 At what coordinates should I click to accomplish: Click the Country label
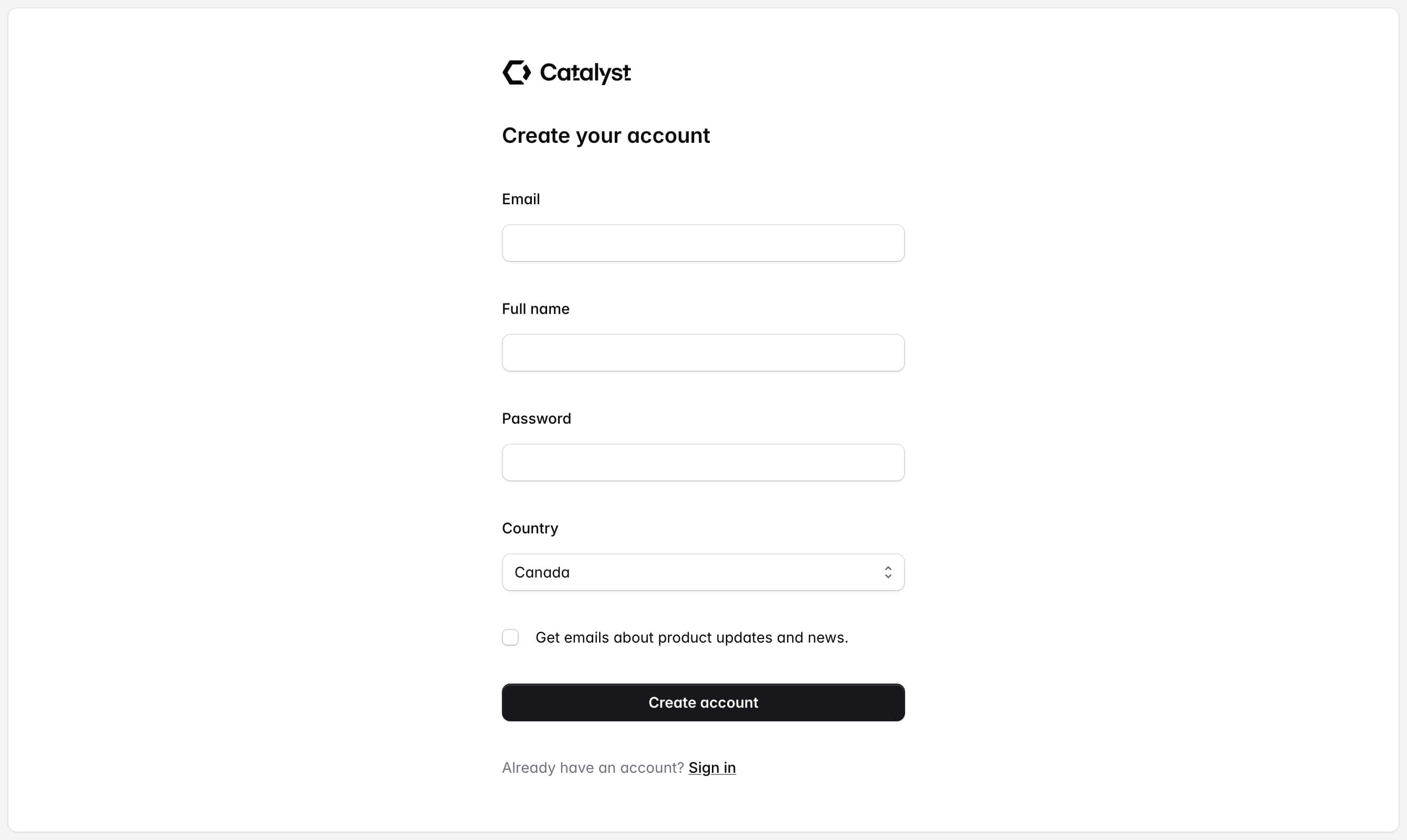click(529, 528)
